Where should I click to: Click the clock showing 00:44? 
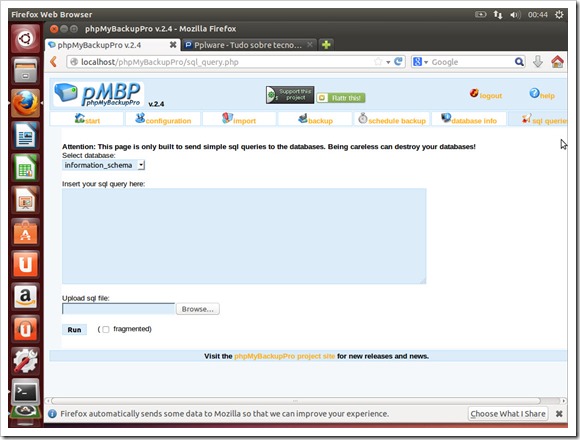tap(537, 15)
